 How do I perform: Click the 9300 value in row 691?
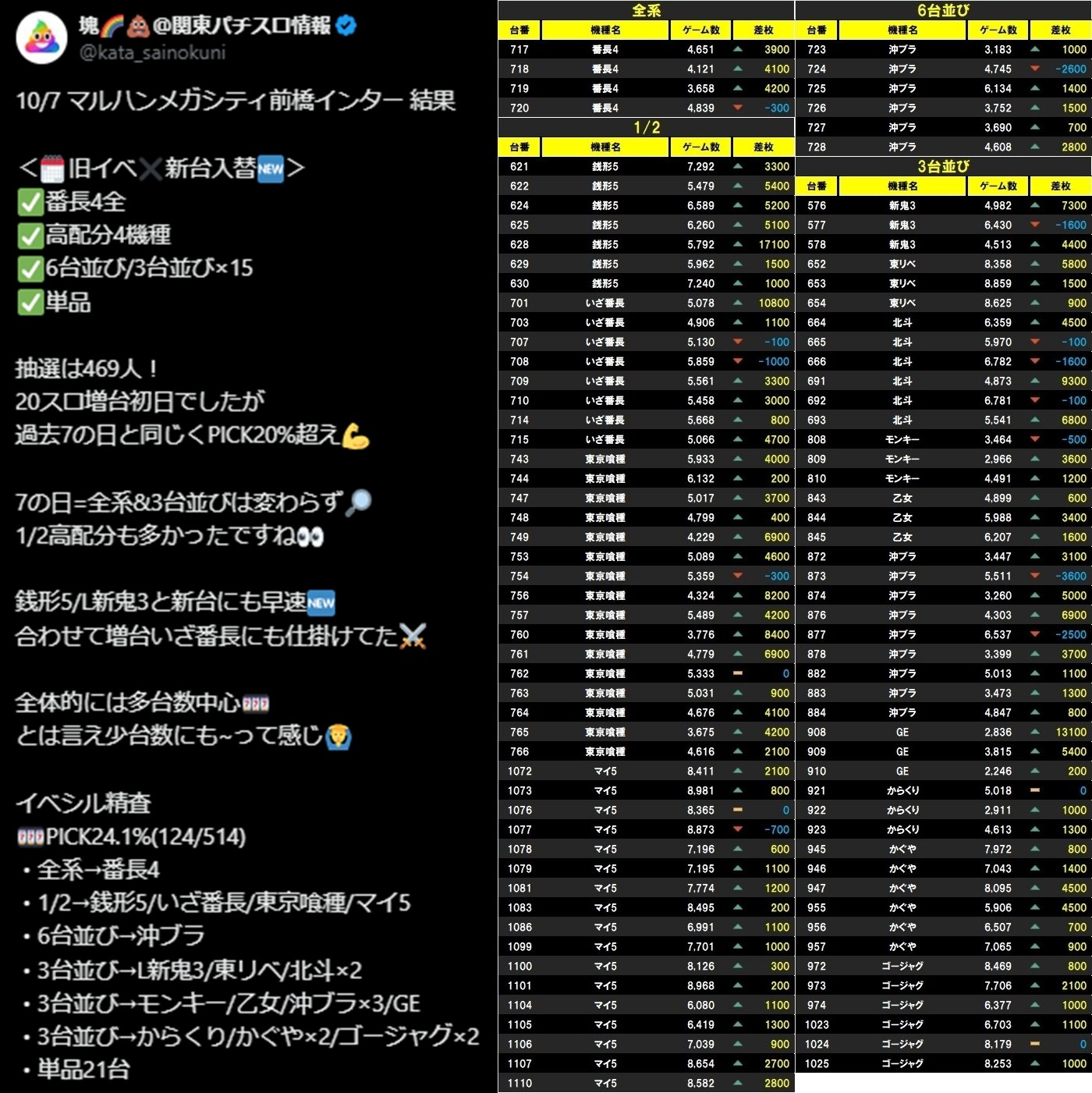[1074, 381]
